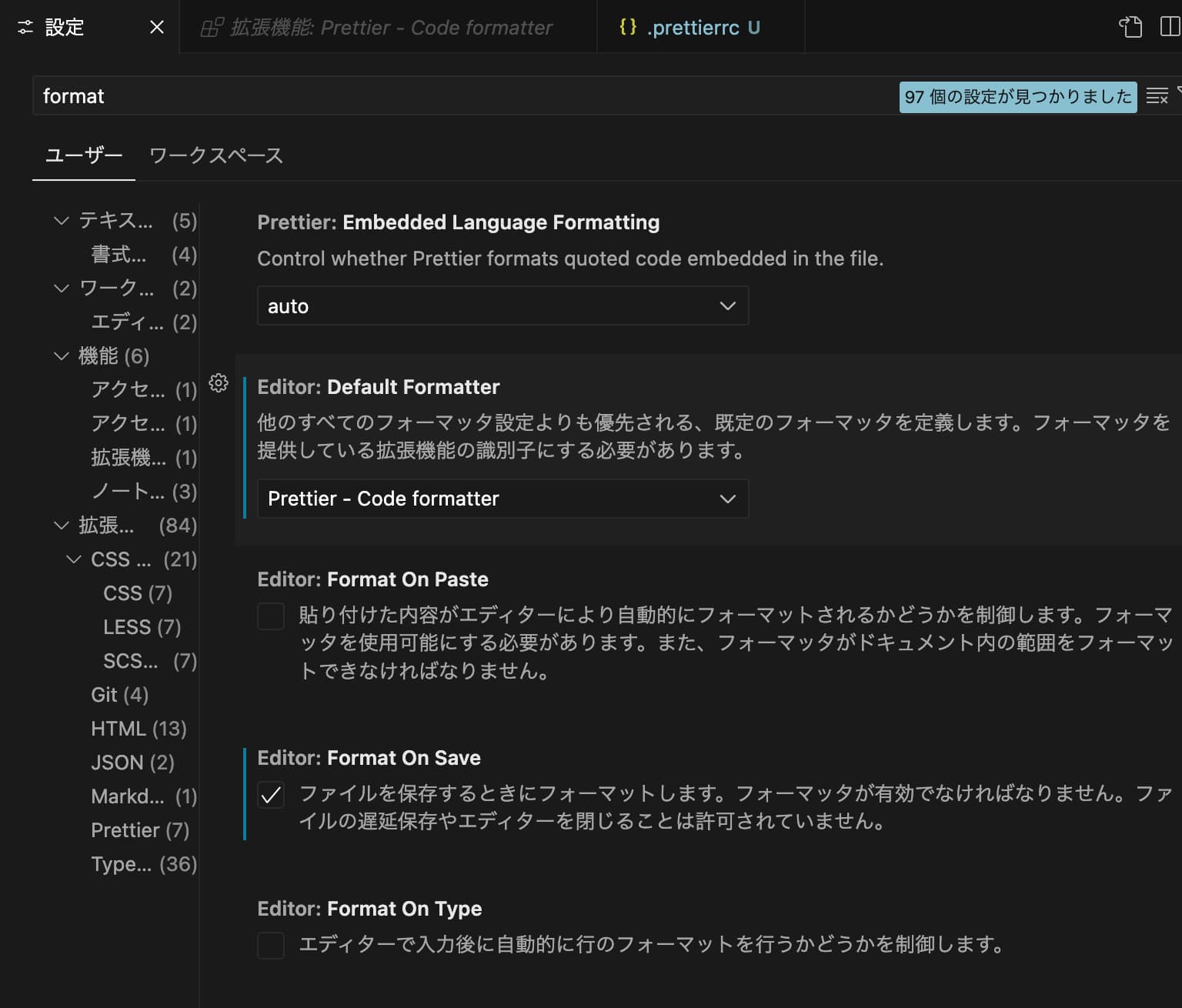Image resolution: width=1182 pixels, height=1008 pixels.
Task: Click the Editor: Format On Type title
Action: coord(369,909)
